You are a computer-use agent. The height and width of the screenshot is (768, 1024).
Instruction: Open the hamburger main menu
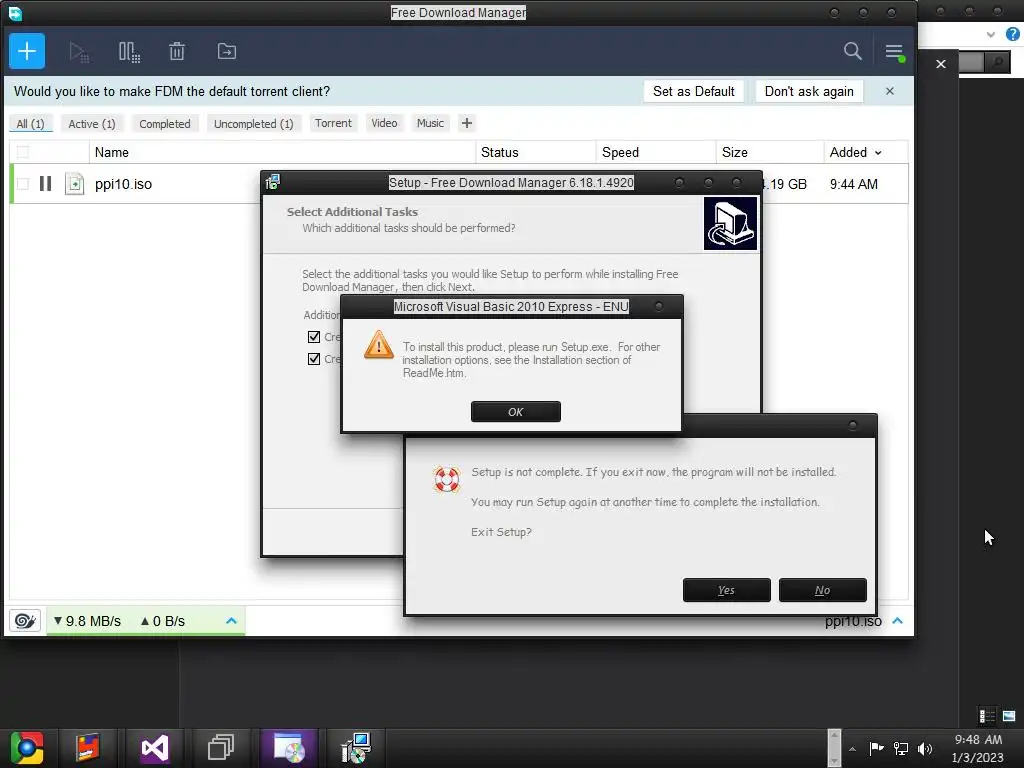pos(894,52)
